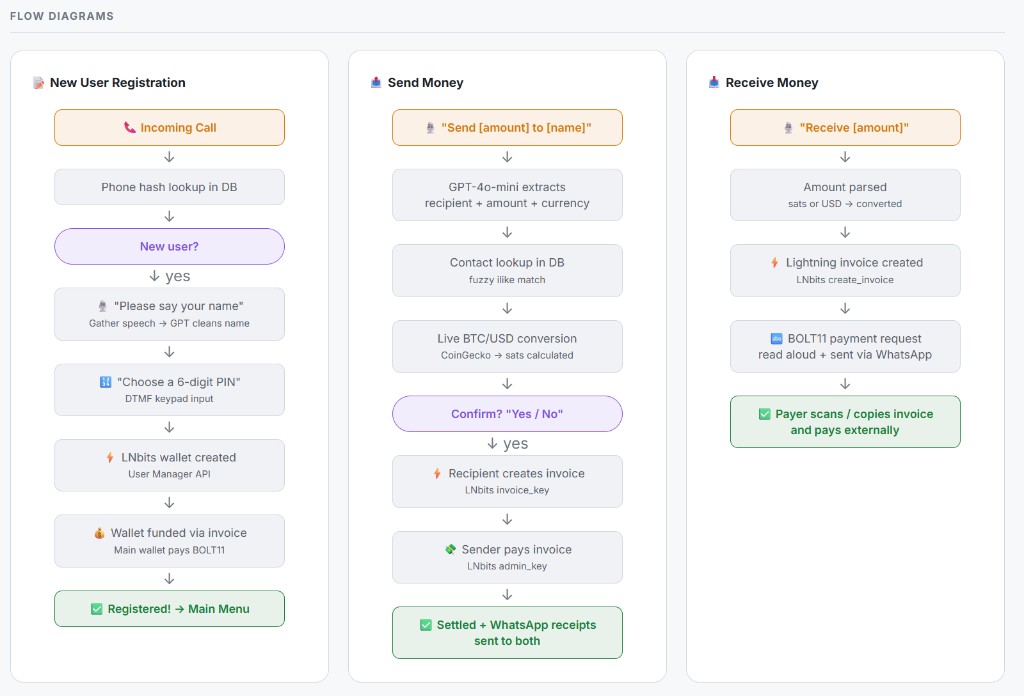The image size is (1024, 696).
Task: Click the lightning icon beside Lightning invoice created
Action: click(x=774, y=263)
